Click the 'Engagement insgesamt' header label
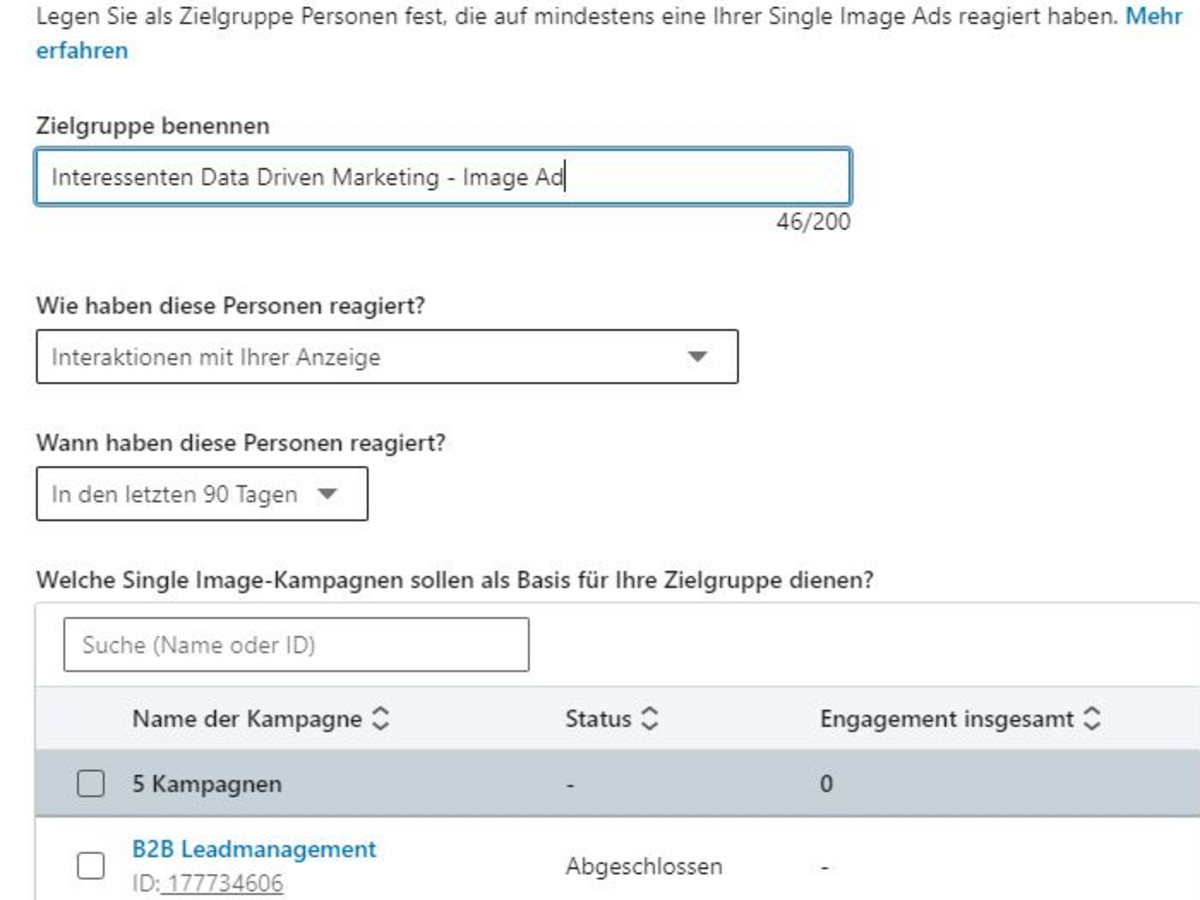The height and width of the screenshot is (900, 1200). point(946,719)
